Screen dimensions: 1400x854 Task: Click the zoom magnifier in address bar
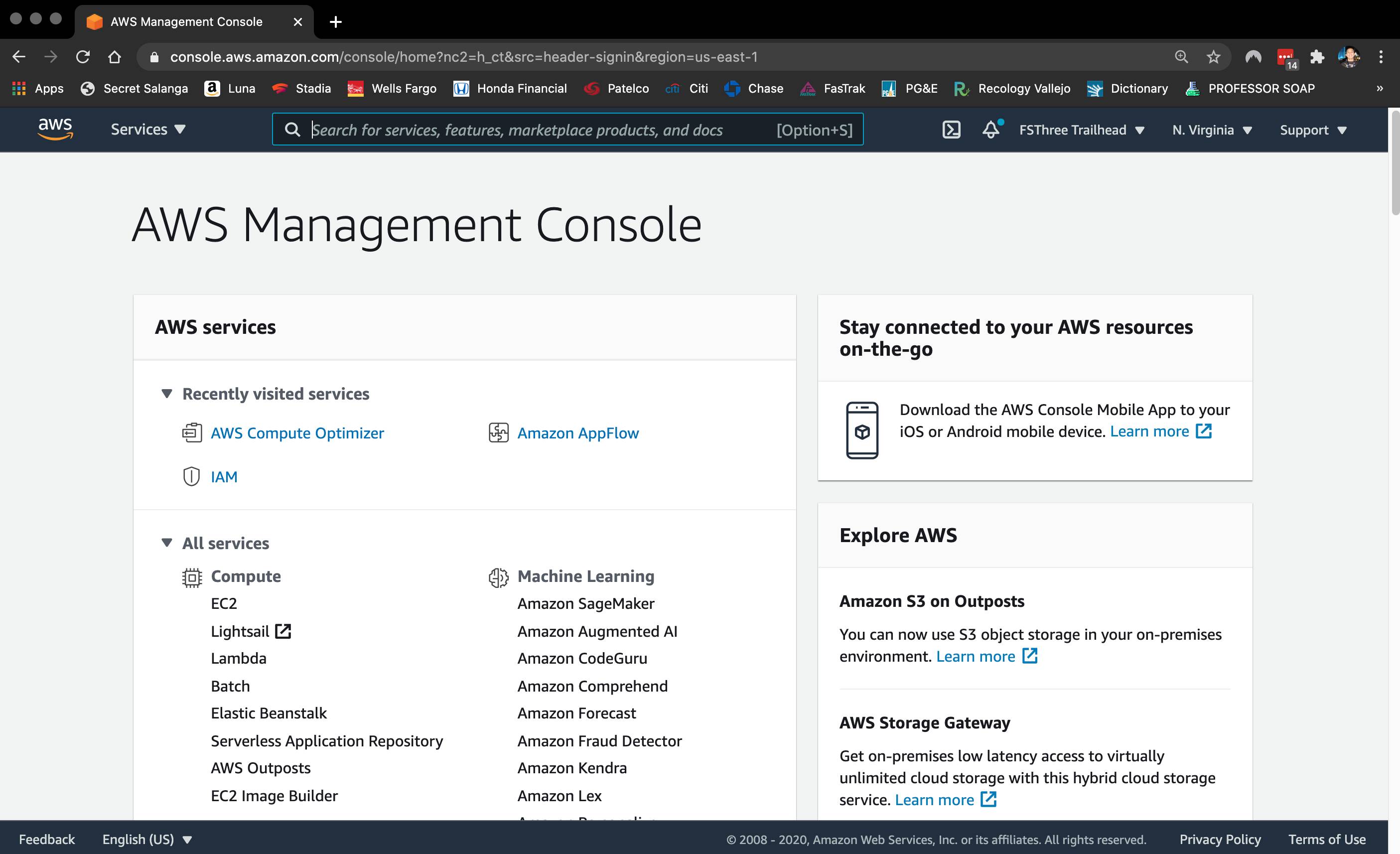pyautogui.click(x=1181, y=57)
